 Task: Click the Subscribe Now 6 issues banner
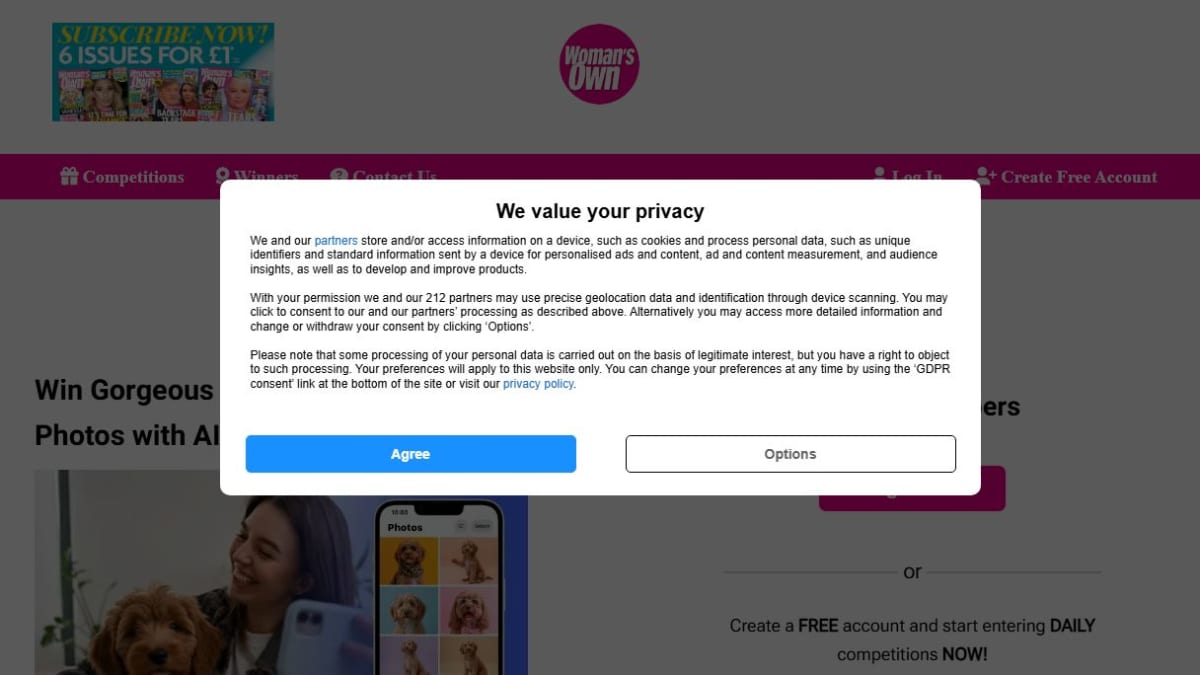163,72
